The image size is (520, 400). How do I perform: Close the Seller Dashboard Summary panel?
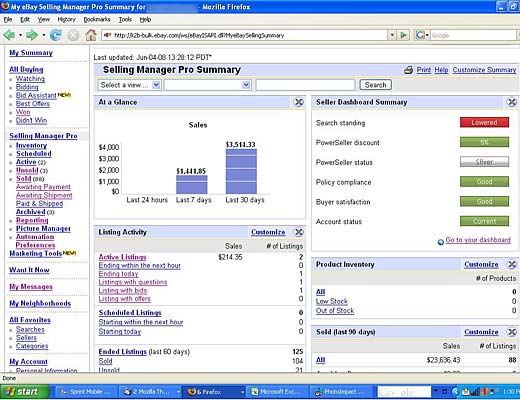[x=512, y=102]
